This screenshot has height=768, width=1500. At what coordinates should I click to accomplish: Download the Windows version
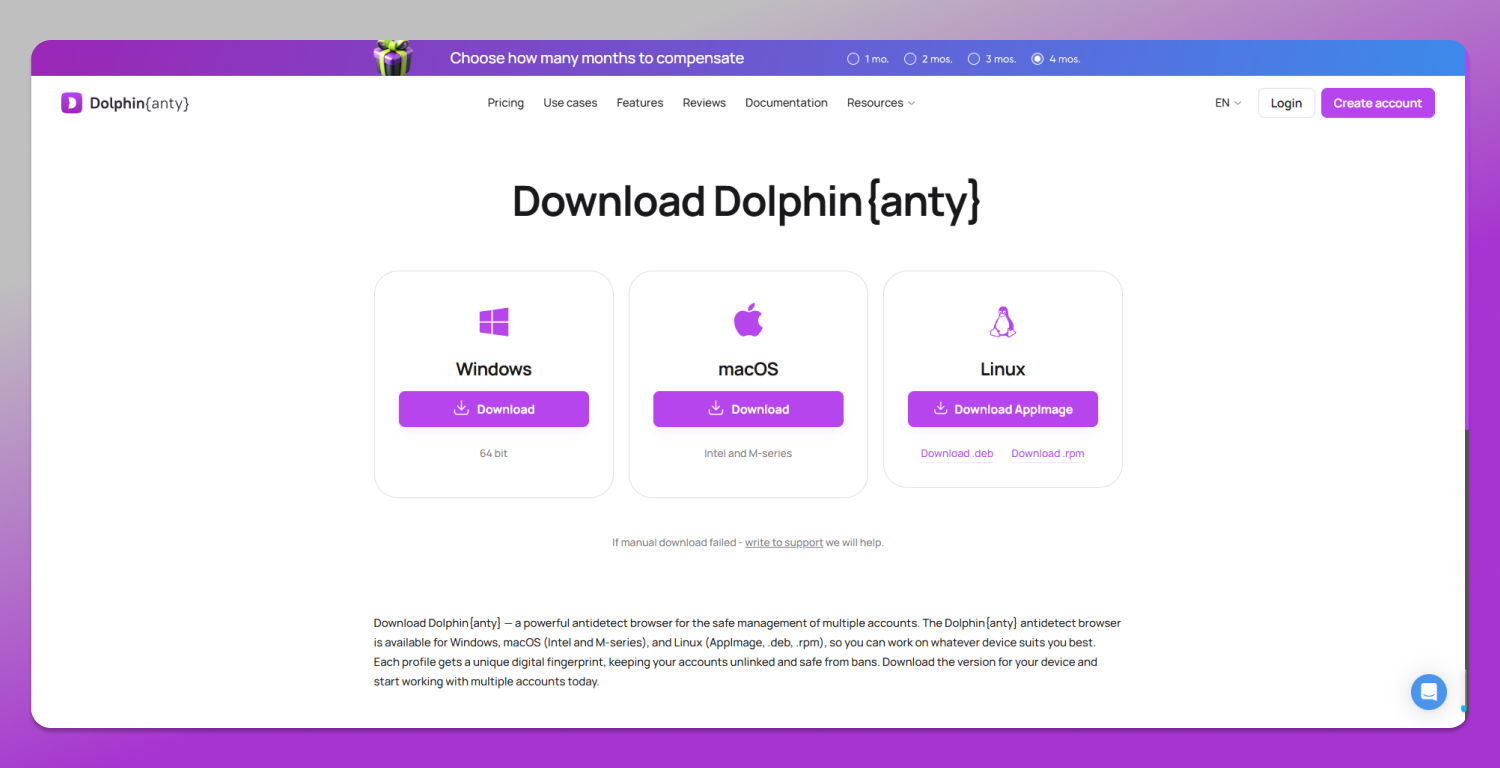click(494, 409)
